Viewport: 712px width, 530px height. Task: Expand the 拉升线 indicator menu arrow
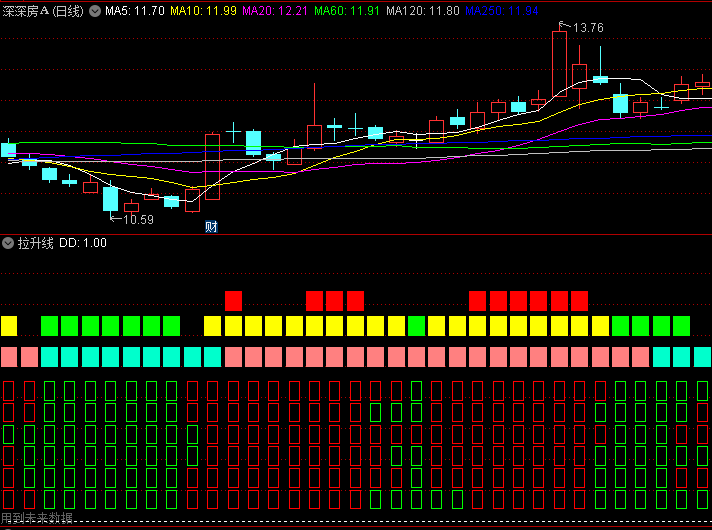coord(8,243)
